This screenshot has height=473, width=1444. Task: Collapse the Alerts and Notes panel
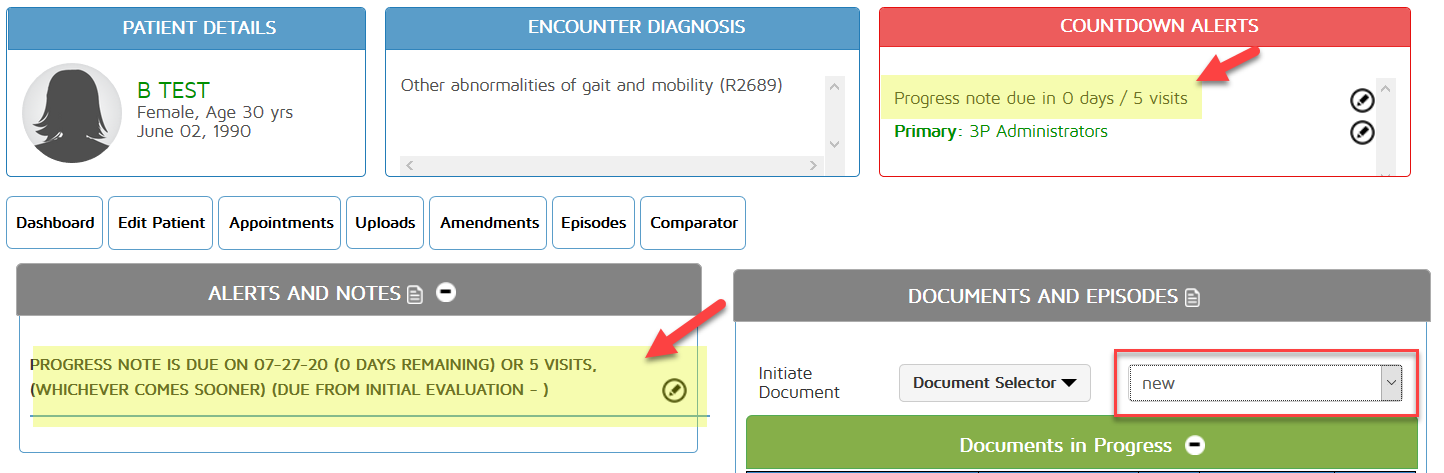tap(446, 293)
